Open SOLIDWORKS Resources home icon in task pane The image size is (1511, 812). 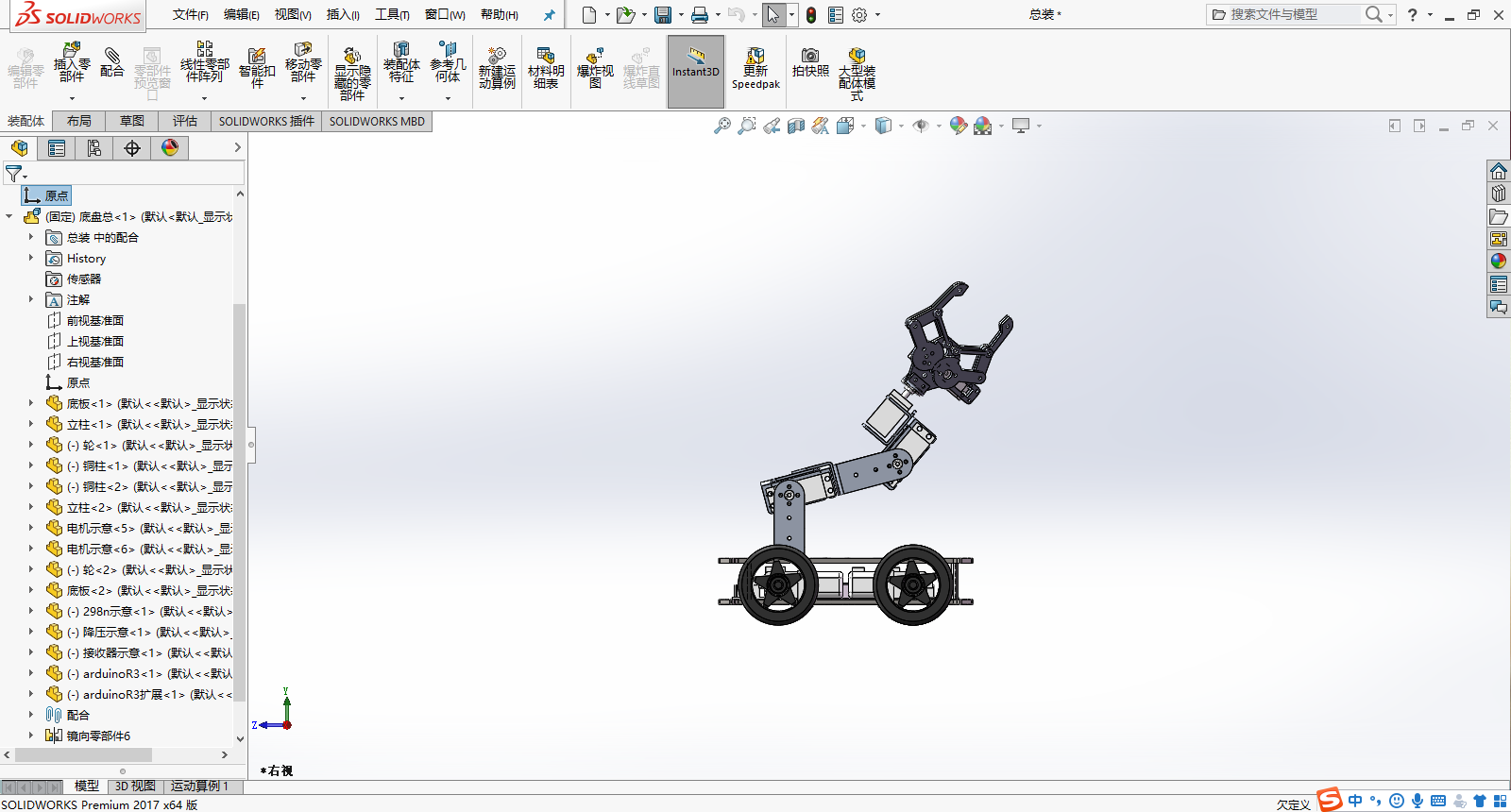(x=1499, y=171)
